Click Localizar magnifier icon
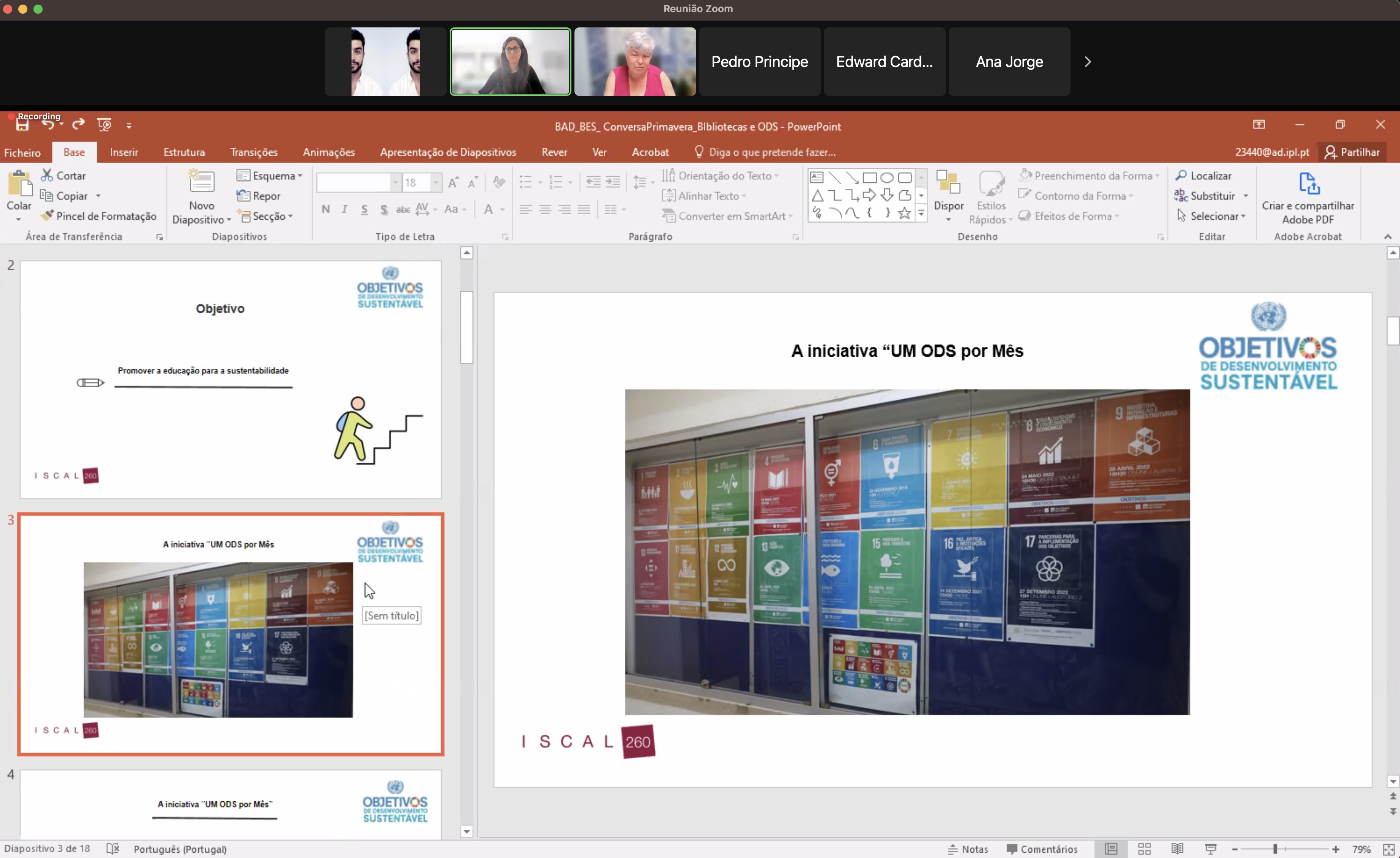Screen dimensions: 1400x858 click(x=1181, y=175)
